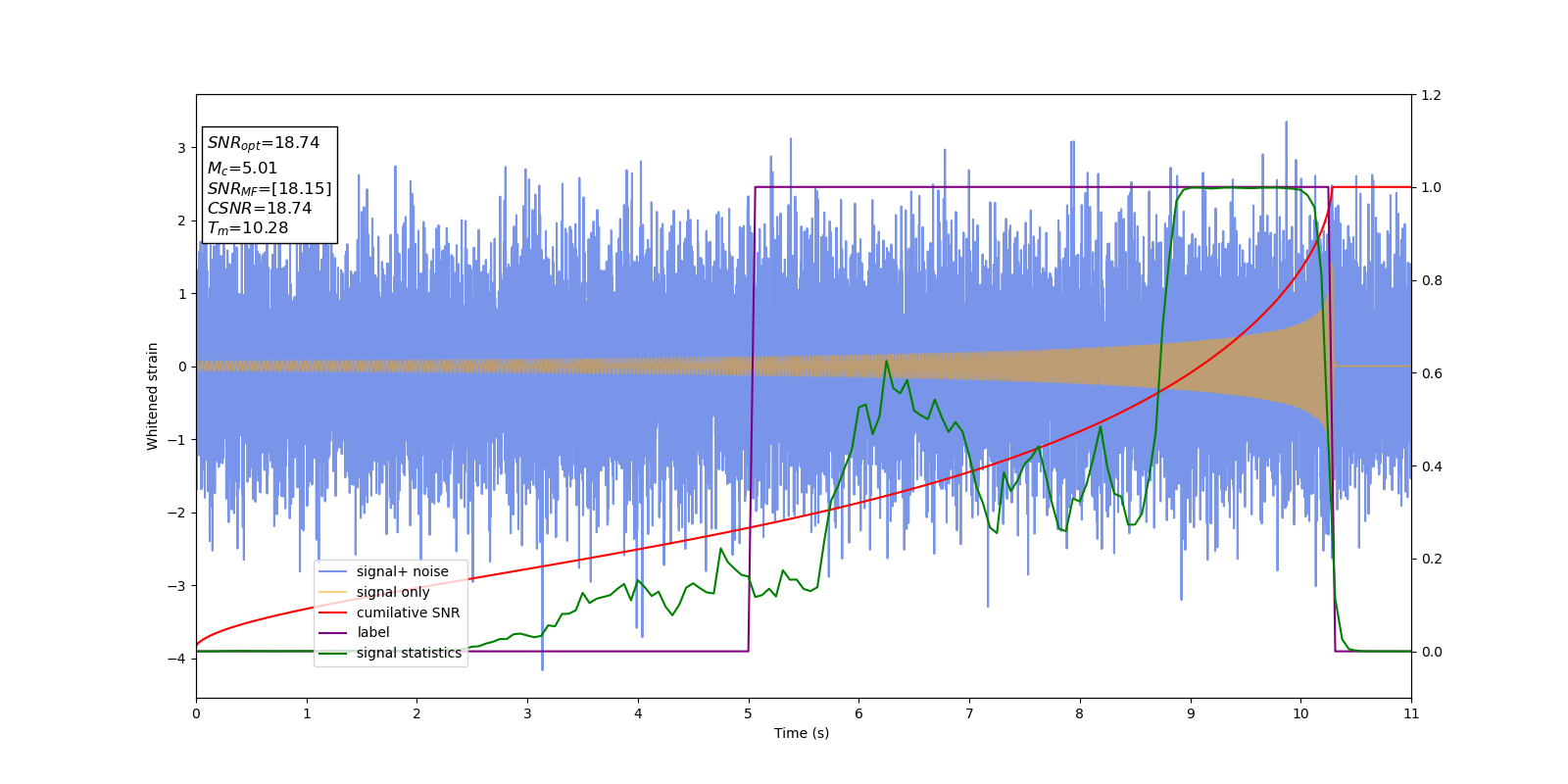Click the x-axis tick label 11
This screenshot has height=784, width=1568.
coord(1411,713)
